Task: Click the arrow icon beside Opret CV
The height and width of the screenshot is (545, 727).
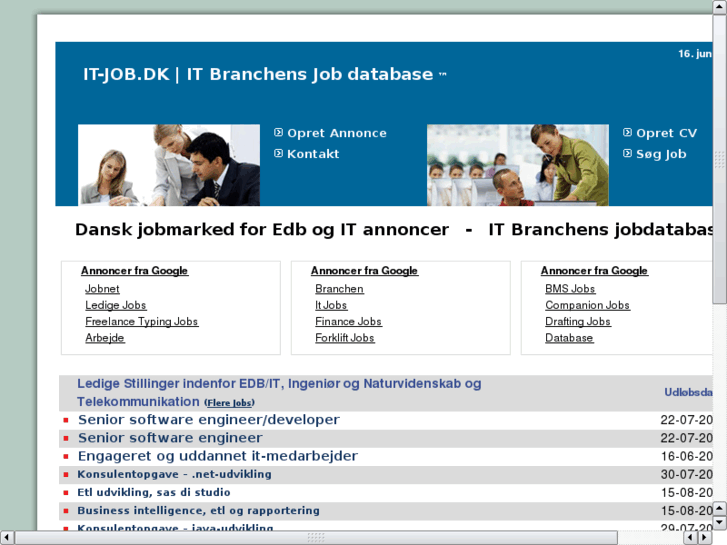Action: [x=627, y=133]
